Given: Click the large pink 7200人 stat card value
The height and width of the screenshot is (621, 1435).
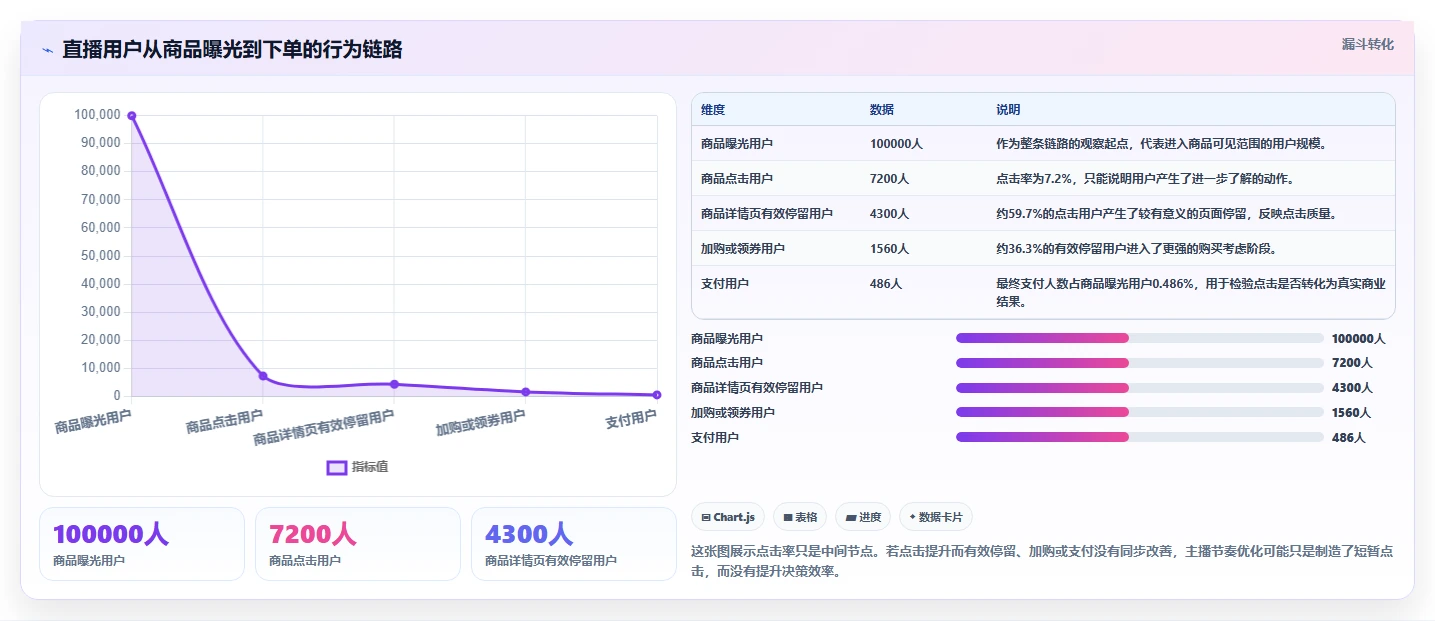Looking at the screenshot, I should coord(313,534).
